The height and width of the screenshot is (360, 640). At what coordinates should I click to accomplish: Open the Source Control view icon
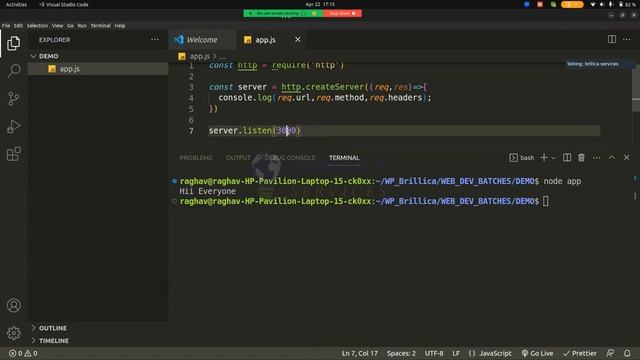[x=13, y=98]
